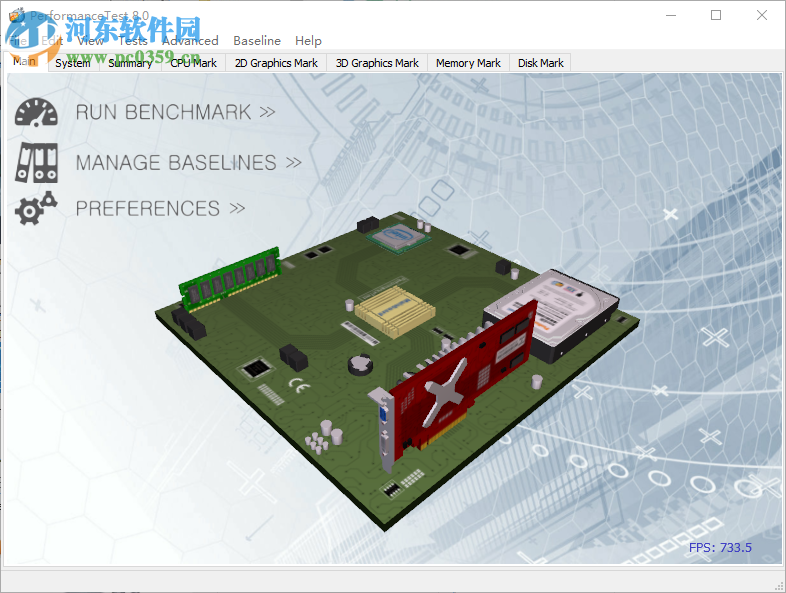Viewport: 786px width, 593px height.
Task: Open the CPU Mark tab
Action: tap(193, 63)
